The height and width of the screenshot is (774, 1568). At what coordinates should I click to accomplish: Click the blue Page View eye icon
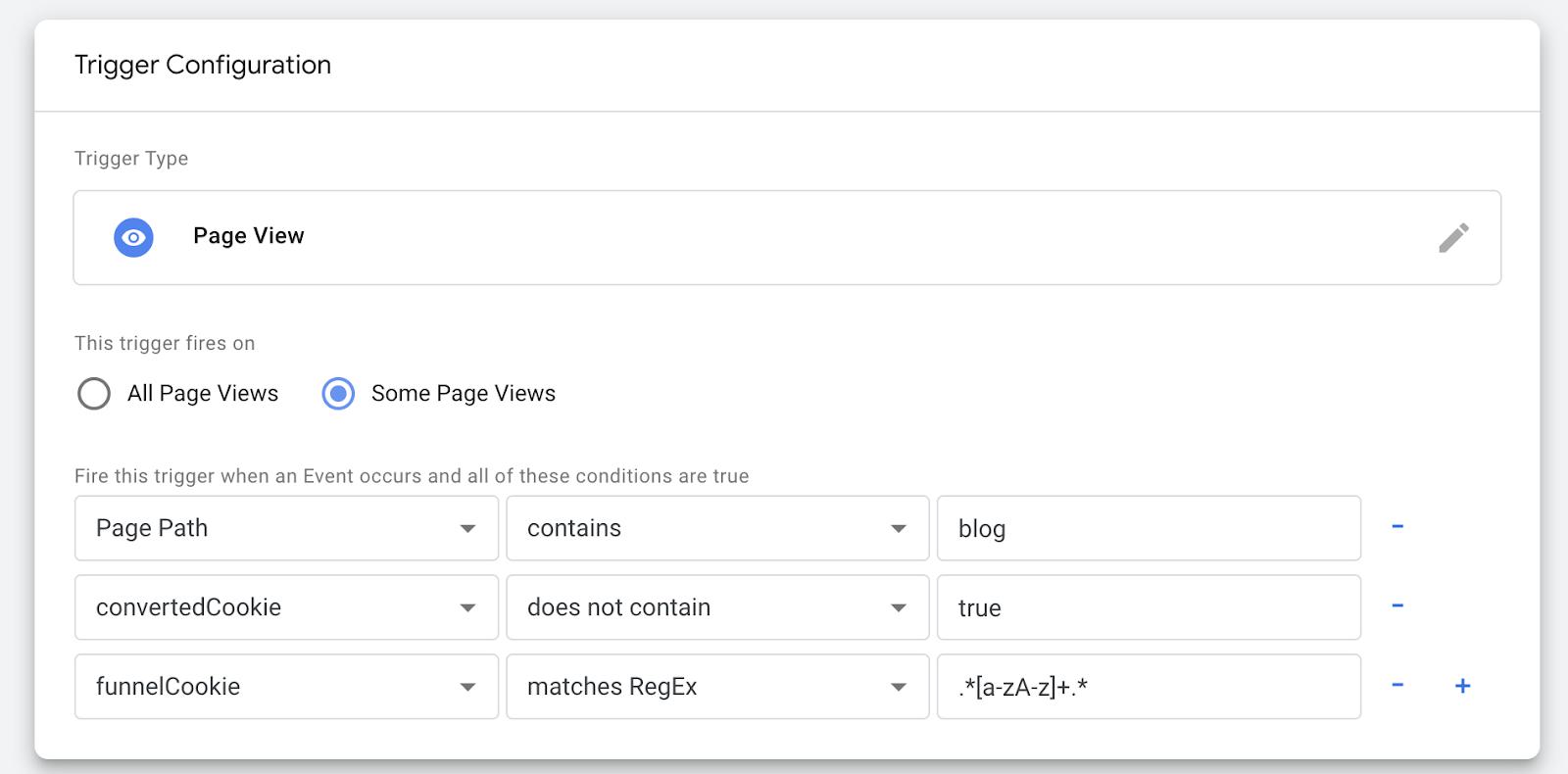[x=133, y=237]
